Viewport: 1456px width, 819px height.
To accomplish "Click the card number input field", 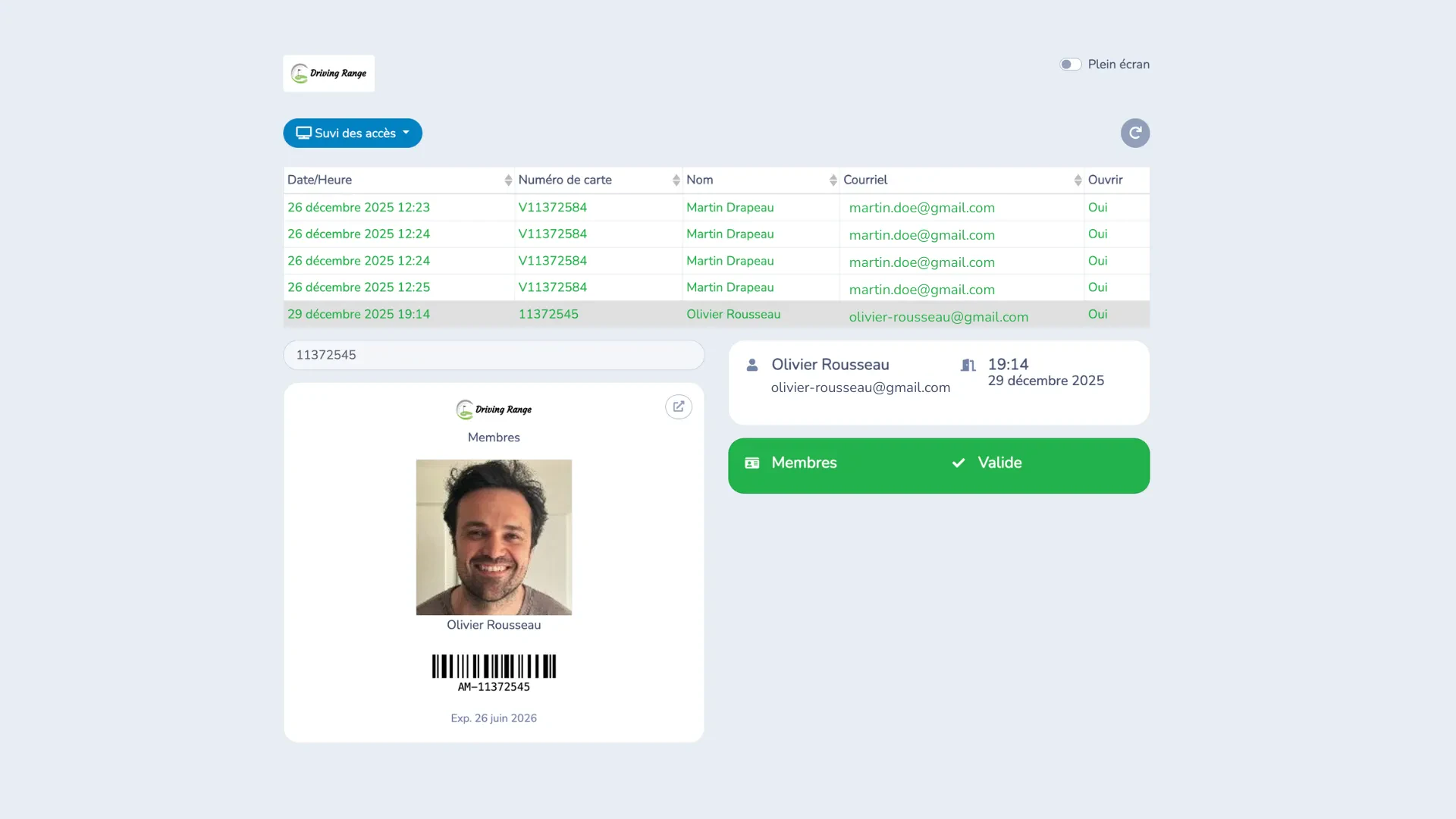I will (494, 355).
